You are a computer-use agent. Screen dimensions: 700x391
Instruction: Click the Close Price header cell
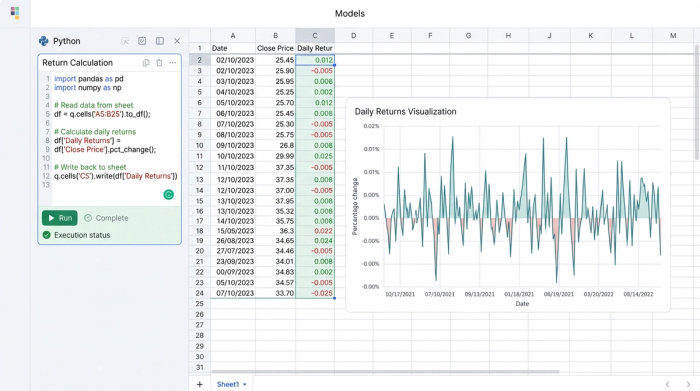(x=275, y=48)
